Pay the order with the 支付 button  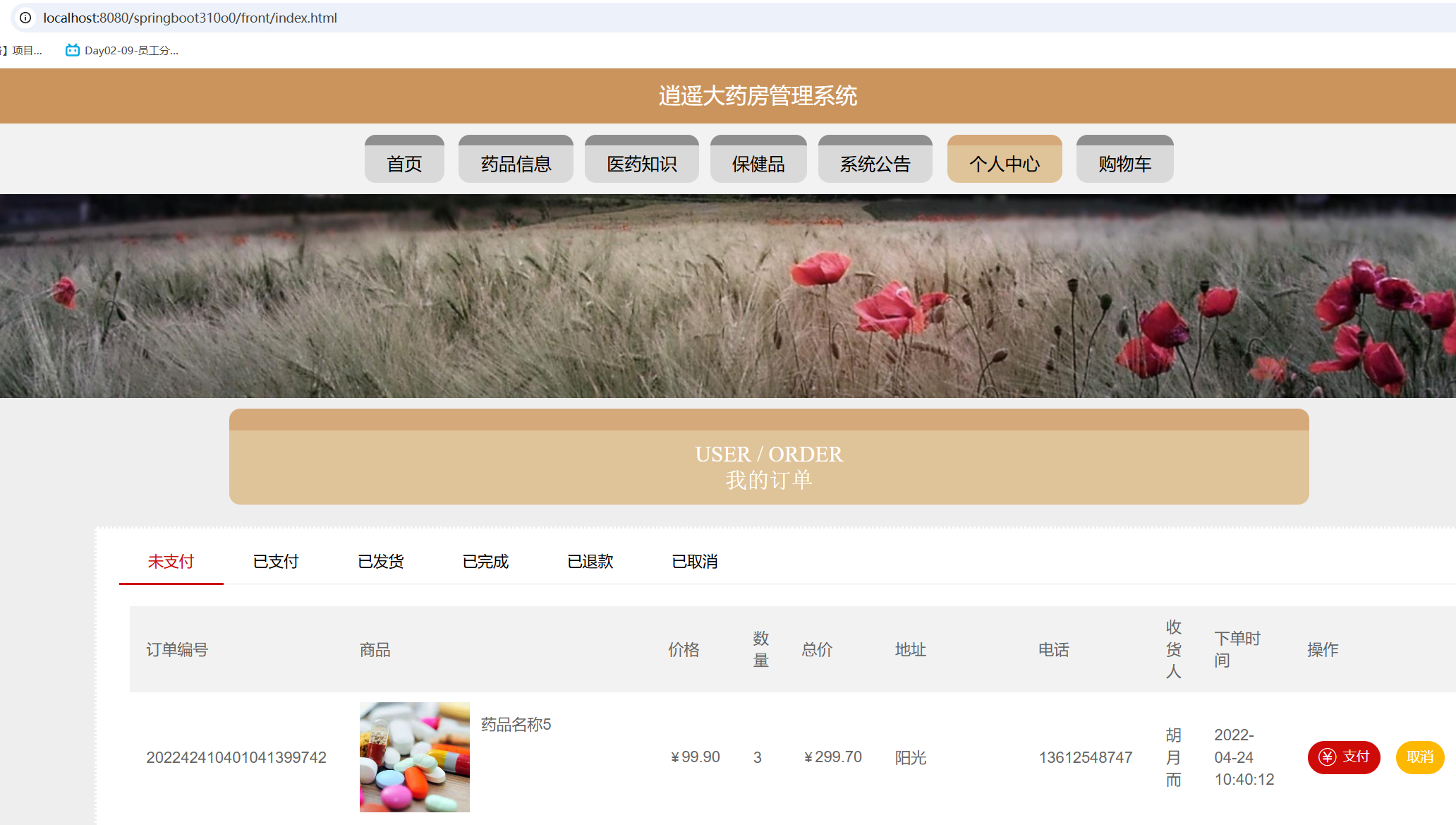(1344, 757)
